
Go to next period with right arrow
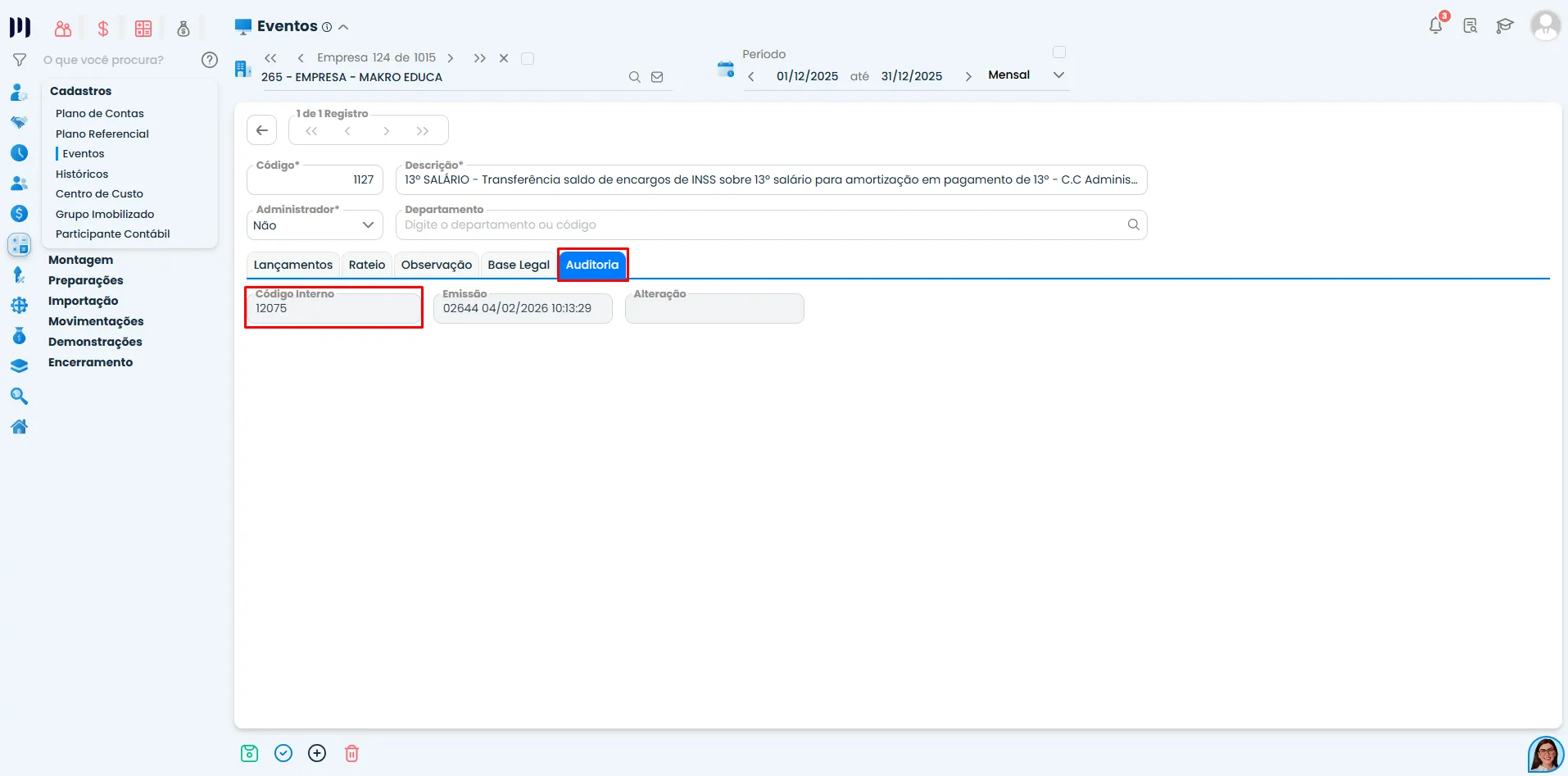coord(968,76)
